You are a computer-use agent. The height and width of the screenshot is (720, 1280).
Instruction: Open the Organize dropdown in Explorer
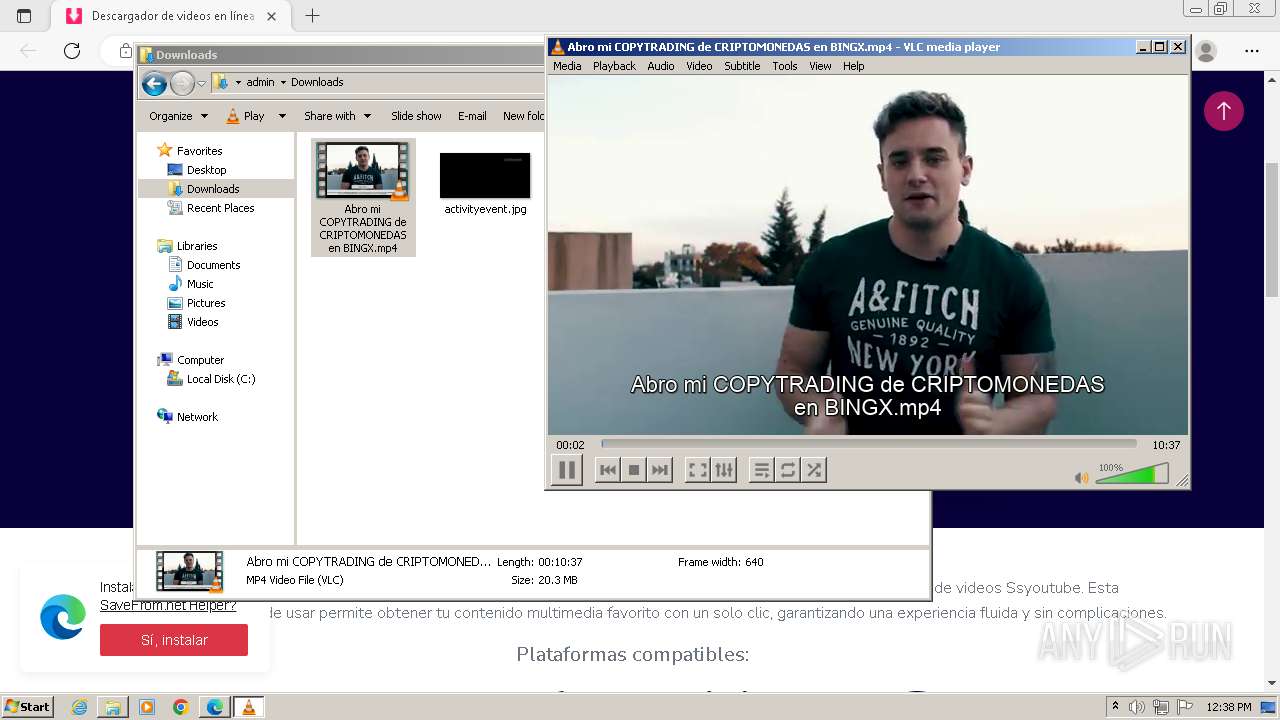[x=178, y=116]
